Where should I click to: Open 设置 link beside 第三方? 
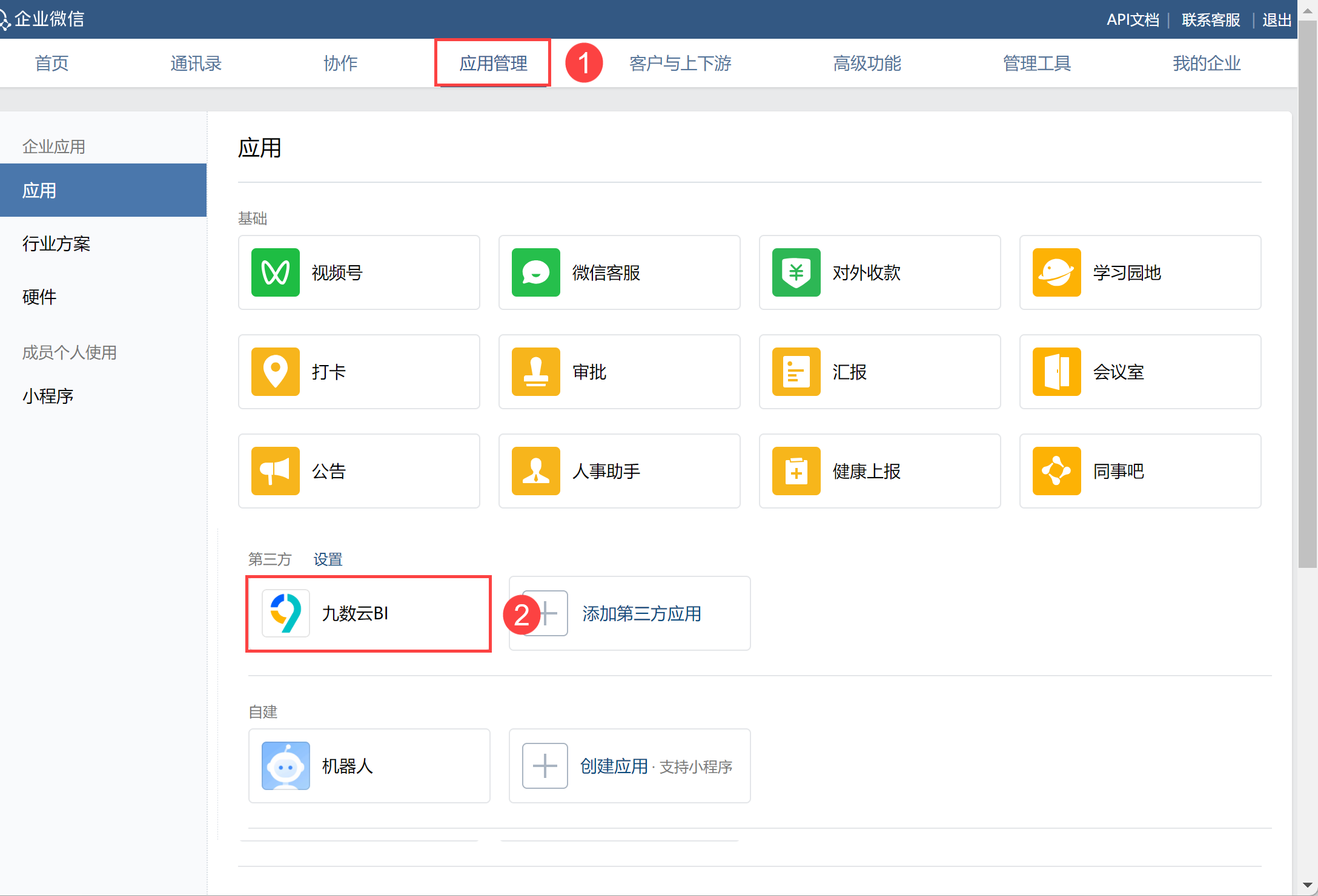click(x=328, y=559)
